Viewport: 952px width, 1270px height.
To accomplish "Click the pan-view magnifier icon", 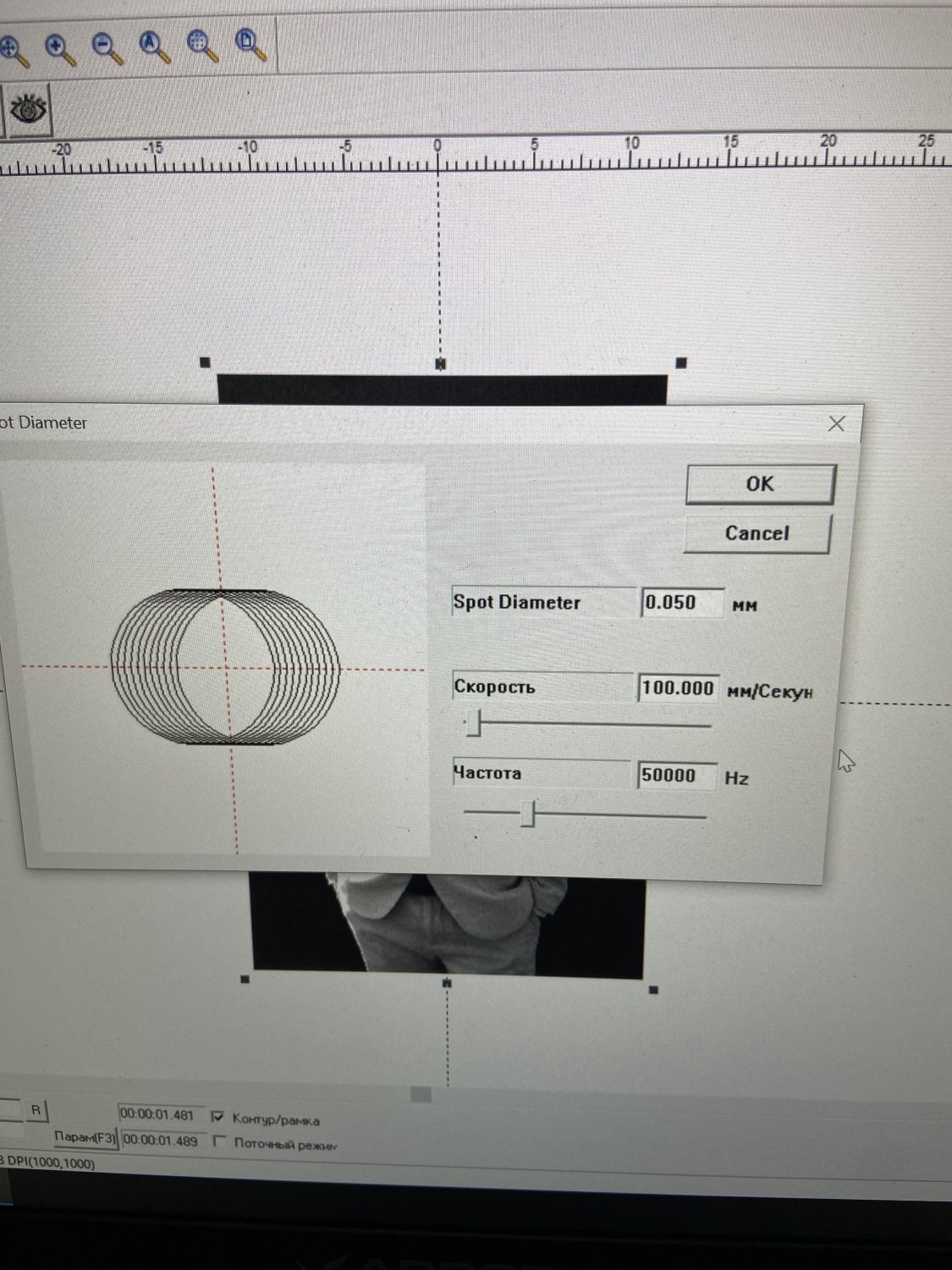I will tap(12, 49).
